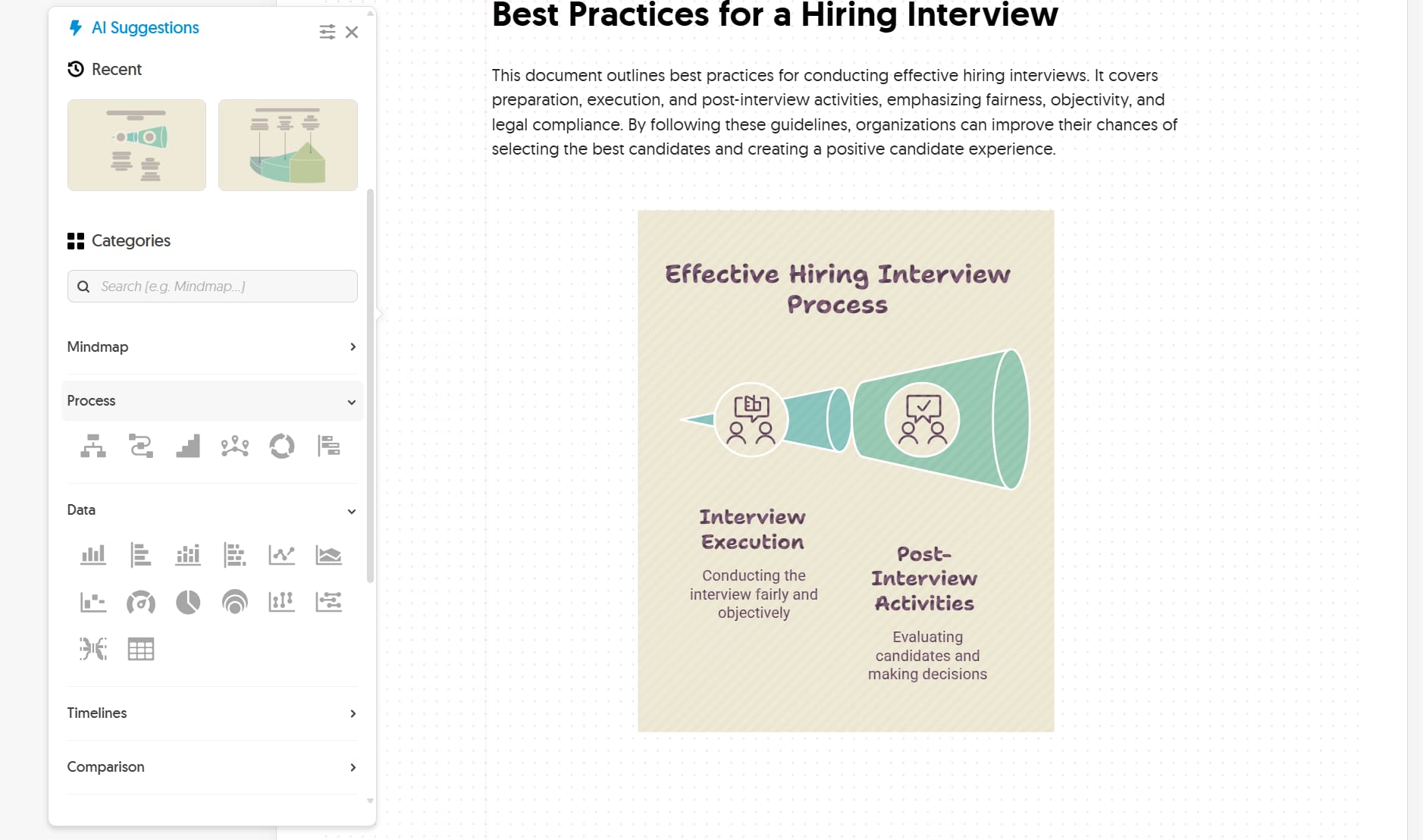Pick the stacked horizontal bar chart icon
The width and height of the screenshot is (1423, 840).
[x=235, y=555]
